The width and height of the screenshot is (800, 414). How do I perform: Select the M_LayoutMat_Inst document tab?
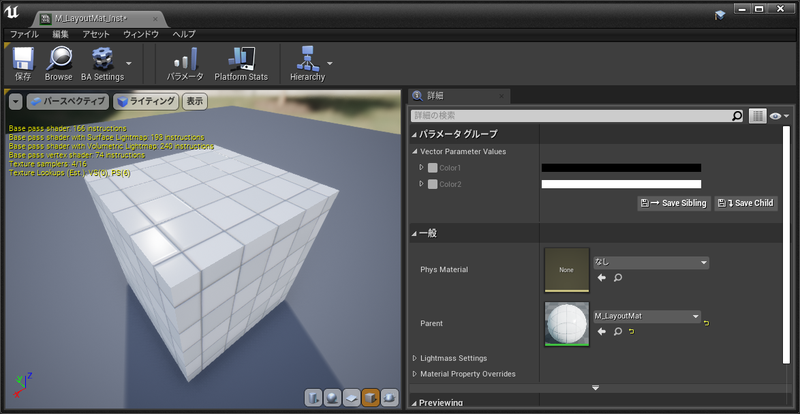pyautogui.click(x=98, y=19)
